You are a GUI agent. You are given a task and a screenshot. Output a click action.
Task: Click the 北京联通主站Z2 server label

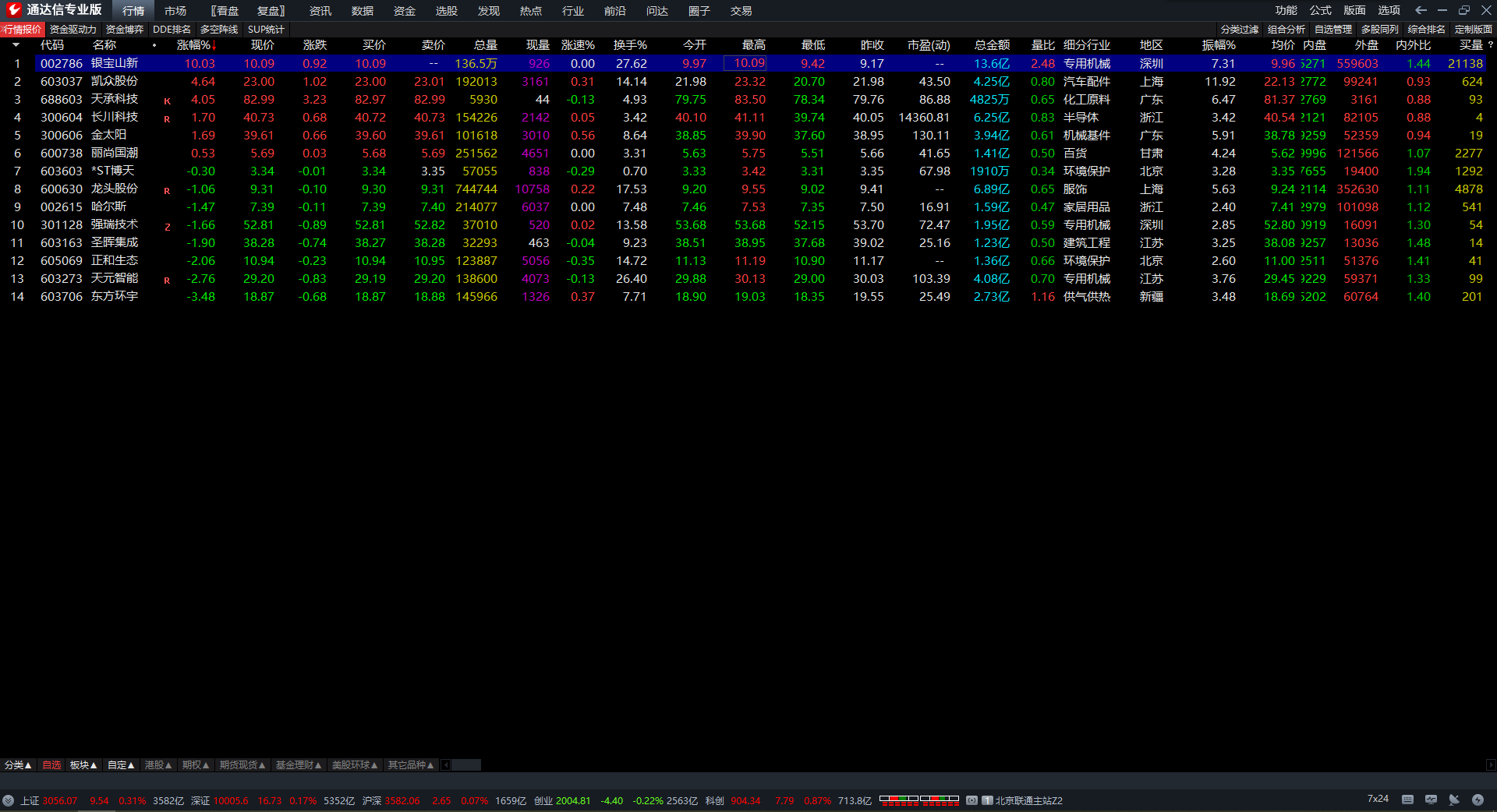(1029, 800)
